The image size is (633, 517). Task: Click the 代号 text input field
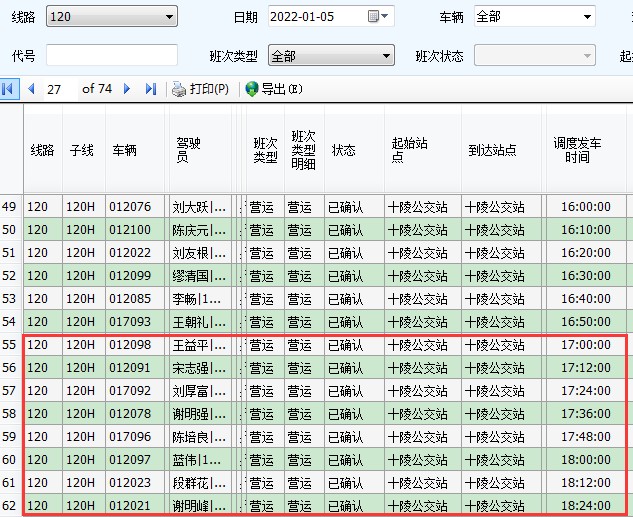pos(111,56)
